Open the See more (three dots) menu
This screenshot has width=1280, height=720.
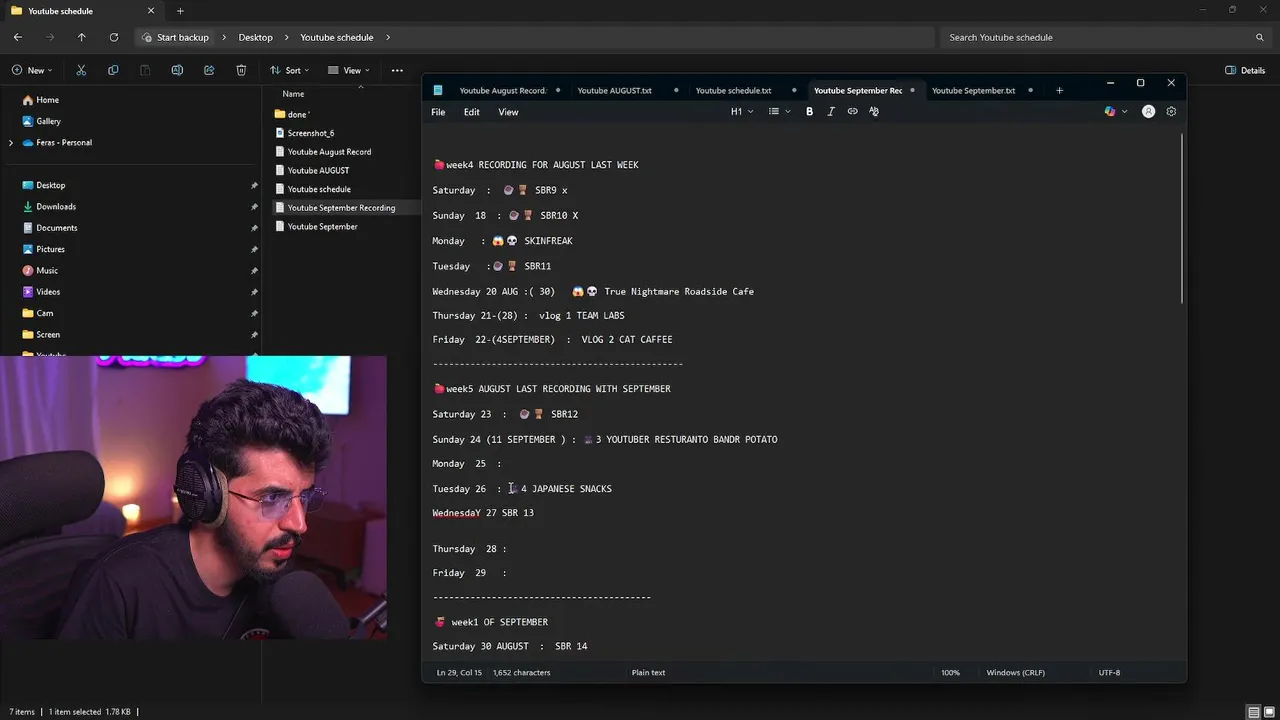(397, 70)
